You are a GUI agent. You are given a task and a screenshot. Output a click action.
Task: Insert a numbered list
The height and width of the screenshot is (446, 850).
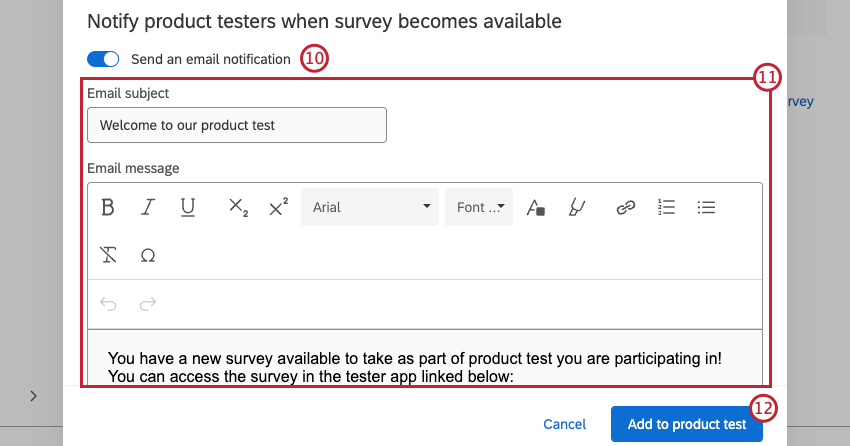click(x=666, y=207)
